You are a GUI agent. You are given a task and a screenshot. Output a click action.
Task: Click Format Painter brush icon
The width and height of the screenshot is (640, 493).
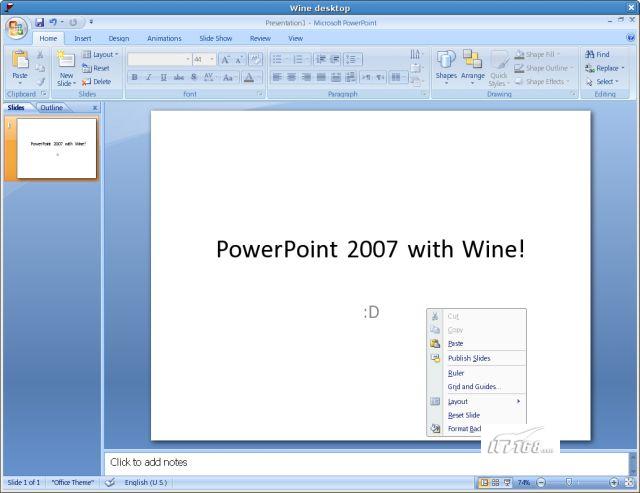tap(40, 82)
